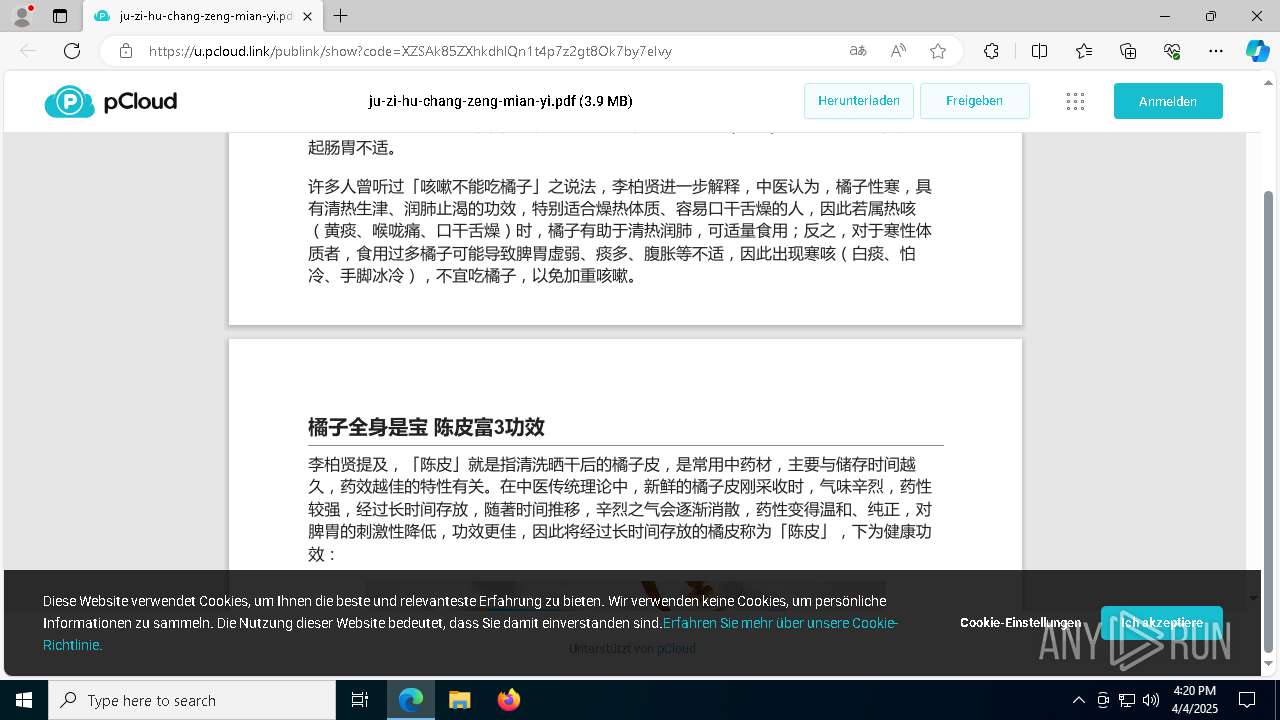Open Firefox from the taskbar

pyautogui.click(x=508, y=700)
